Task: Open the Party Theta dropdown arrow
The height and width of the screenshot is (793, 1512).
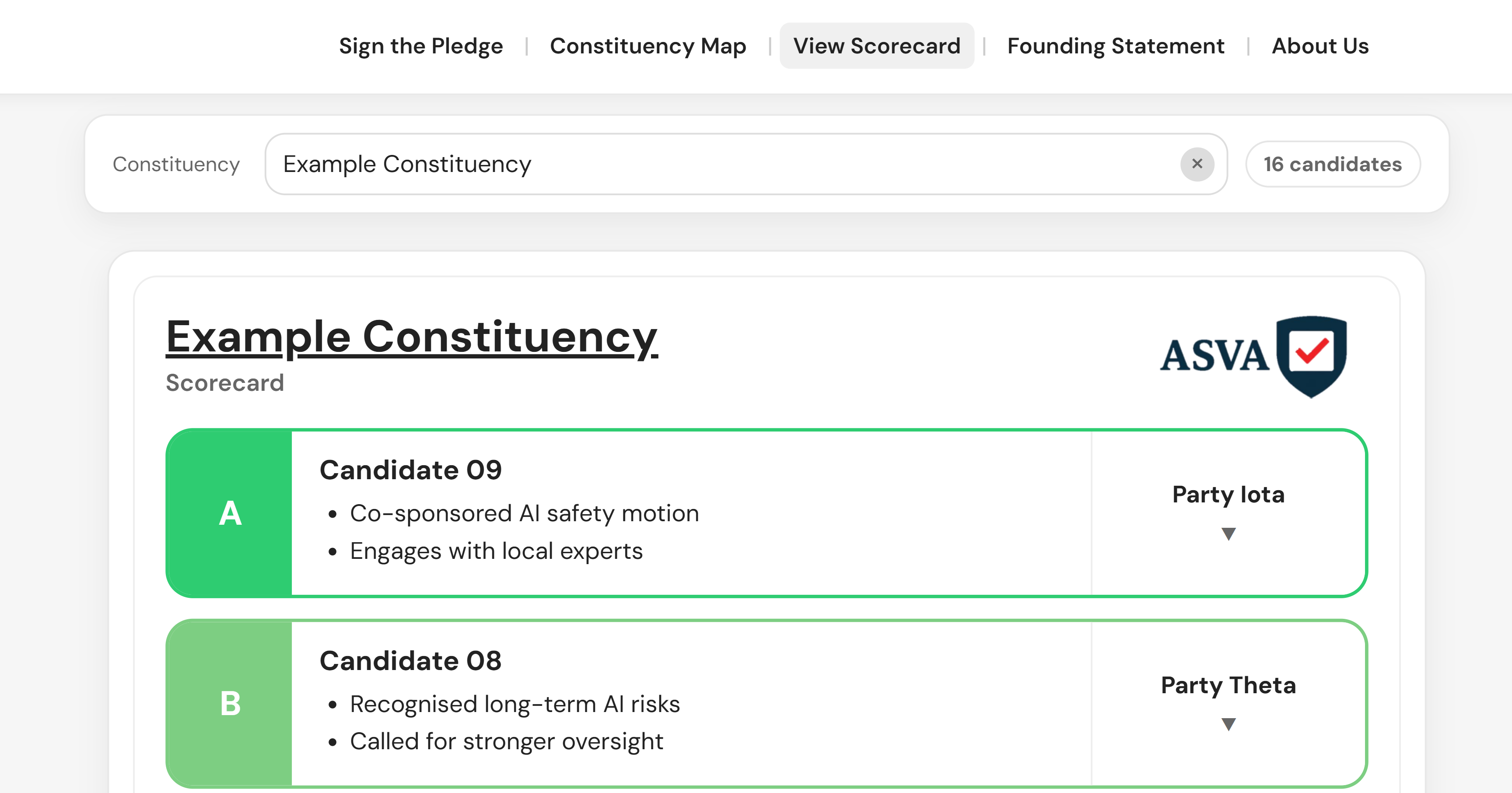Action: (x=1228, y=724)
